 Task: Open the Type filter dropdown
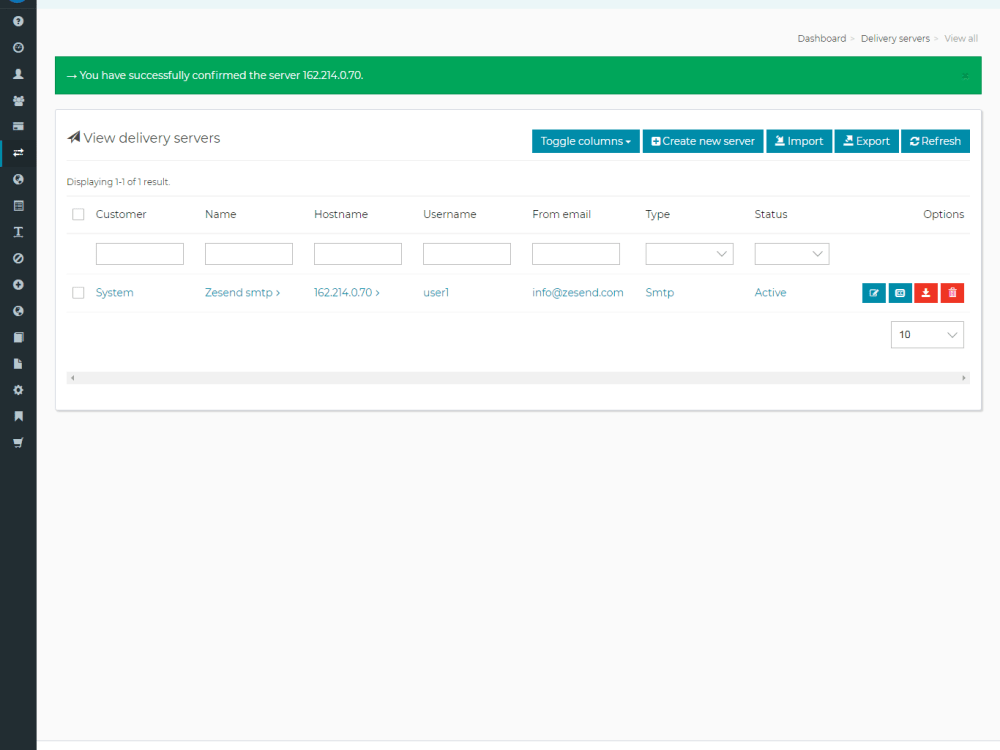tap(689, 254)
